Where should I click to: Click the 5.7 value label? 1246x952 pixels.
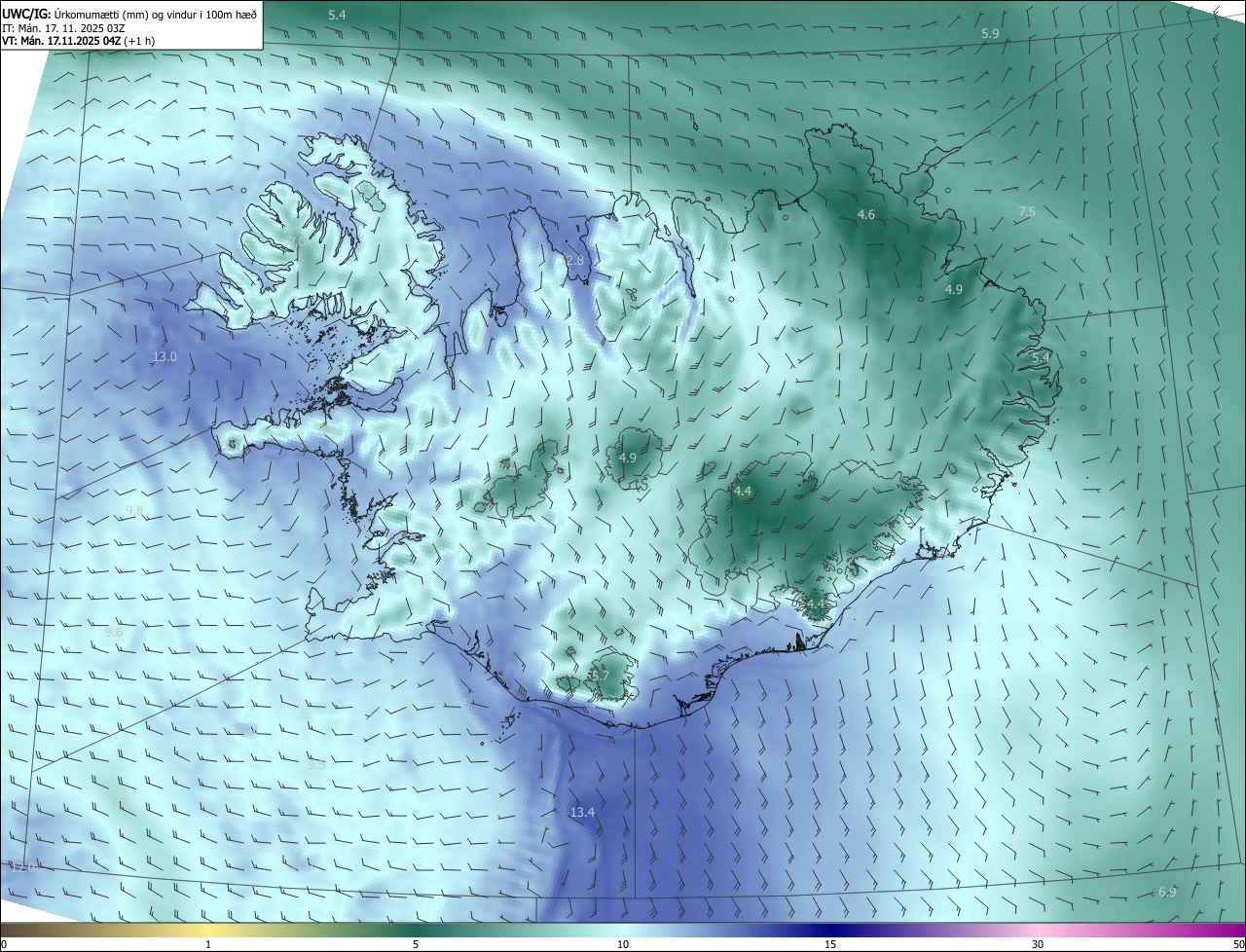pos(600,676)
